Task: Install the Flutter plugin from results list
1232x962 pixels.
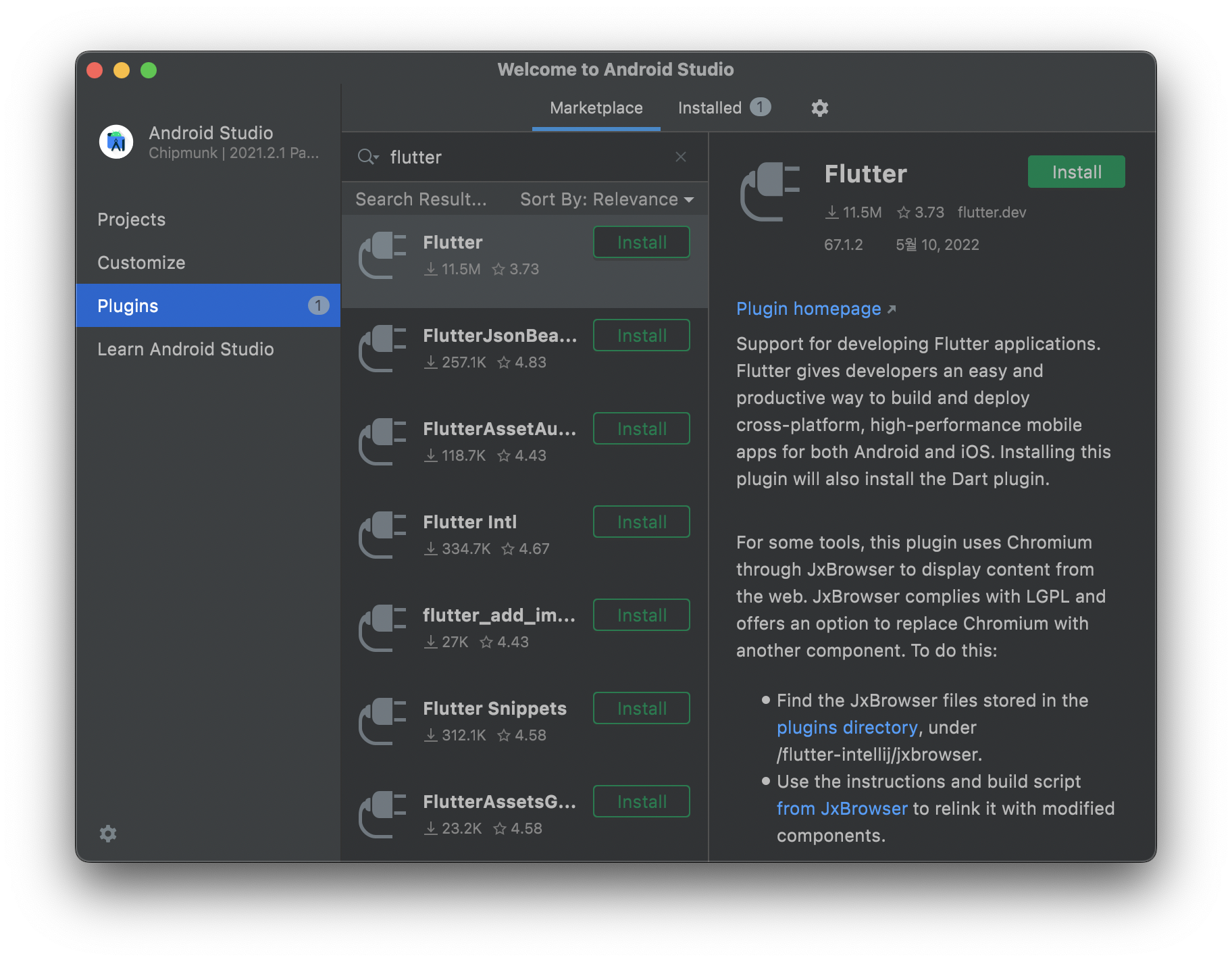Action: tap(642, 243)
